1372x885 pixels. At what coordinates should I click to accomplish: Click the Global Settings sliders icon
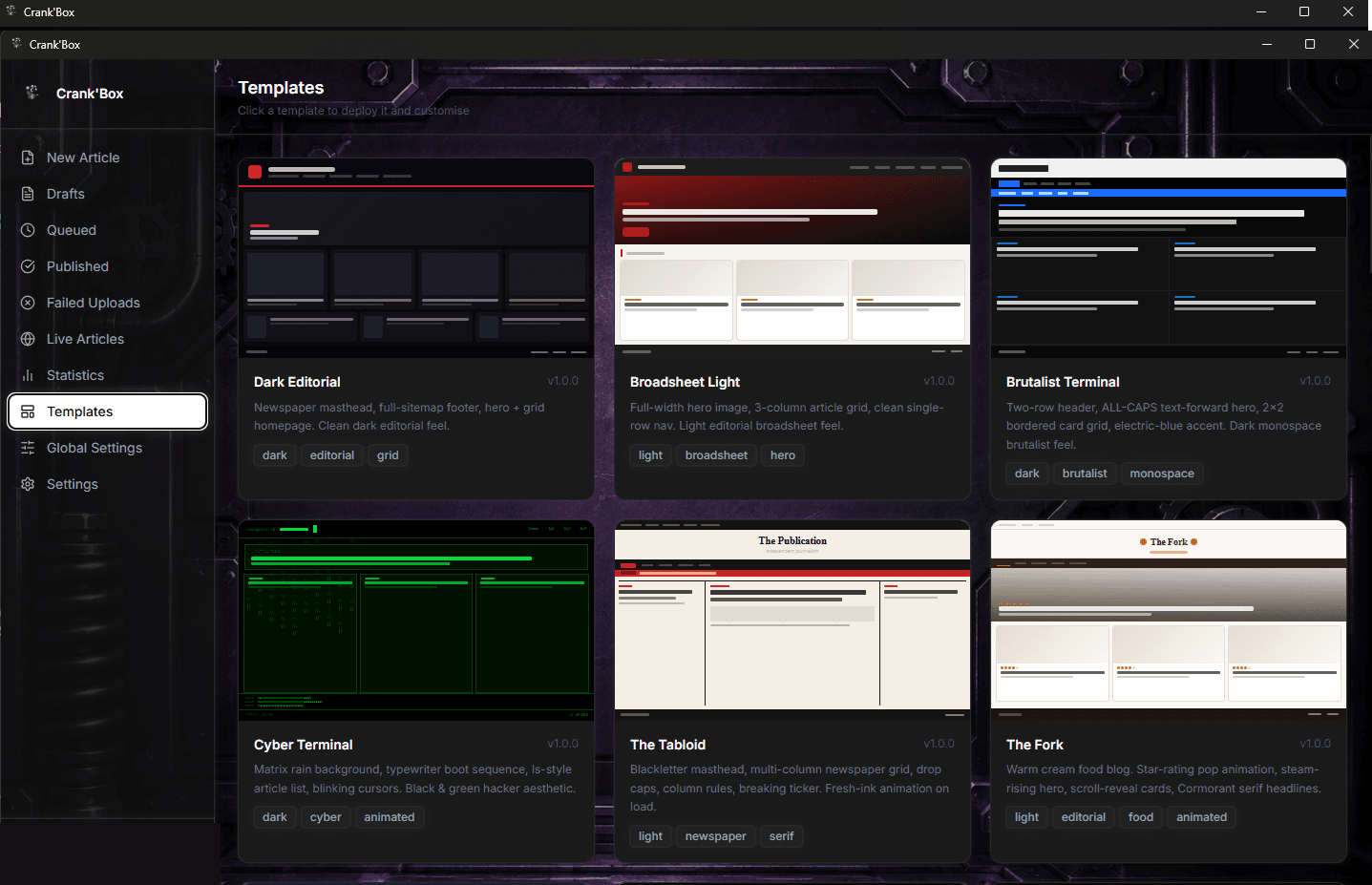click(28, 448)
